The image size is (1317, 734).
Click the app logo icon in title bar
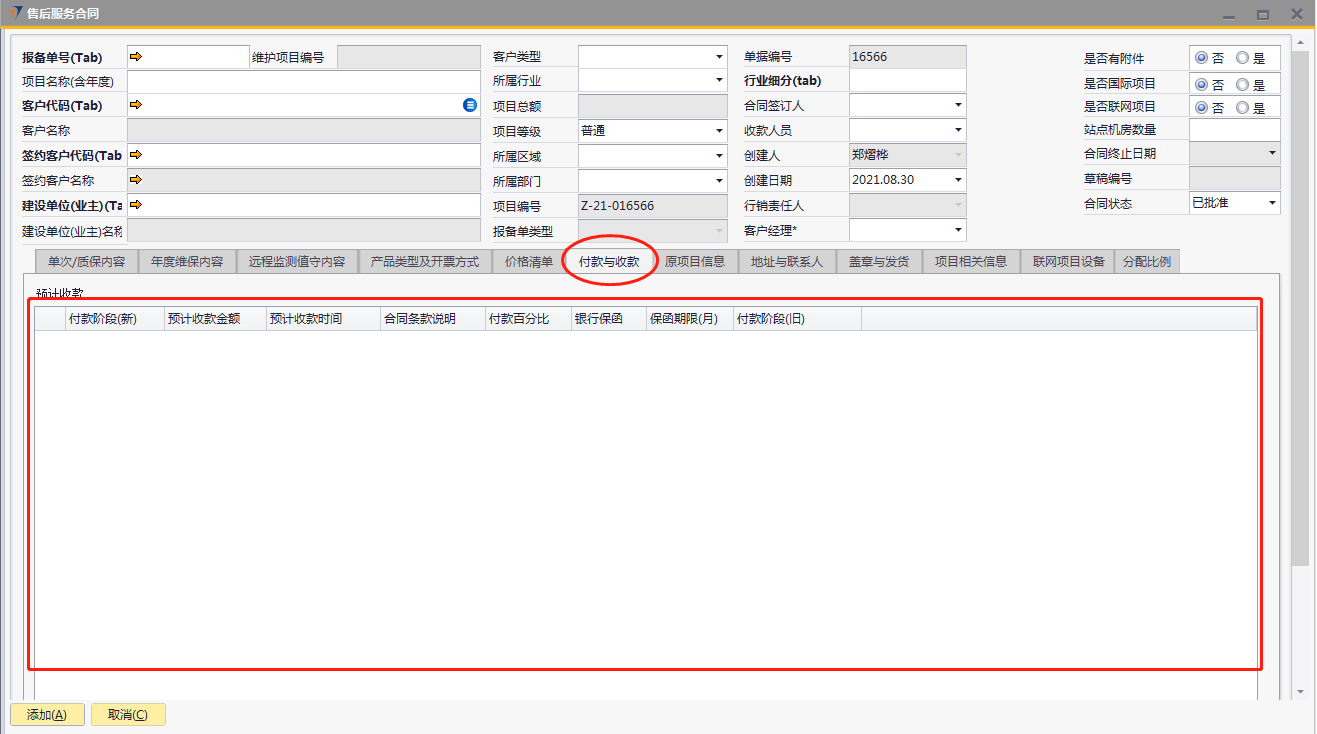(14, 13)
